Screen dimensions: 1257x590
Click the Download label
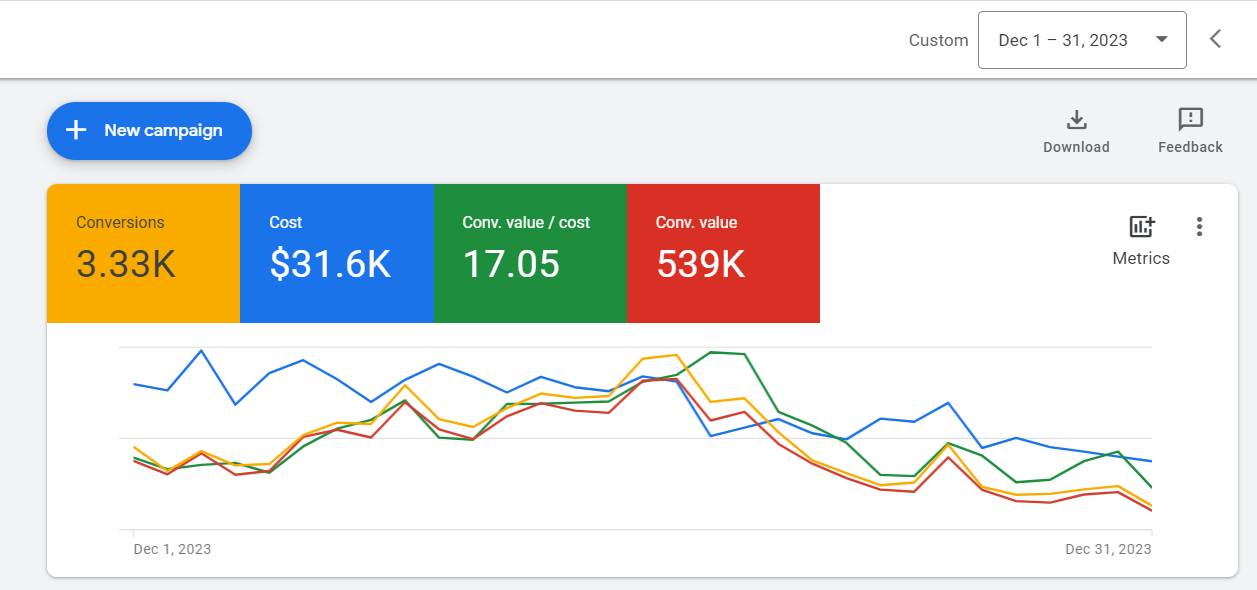pos(1076,147)
